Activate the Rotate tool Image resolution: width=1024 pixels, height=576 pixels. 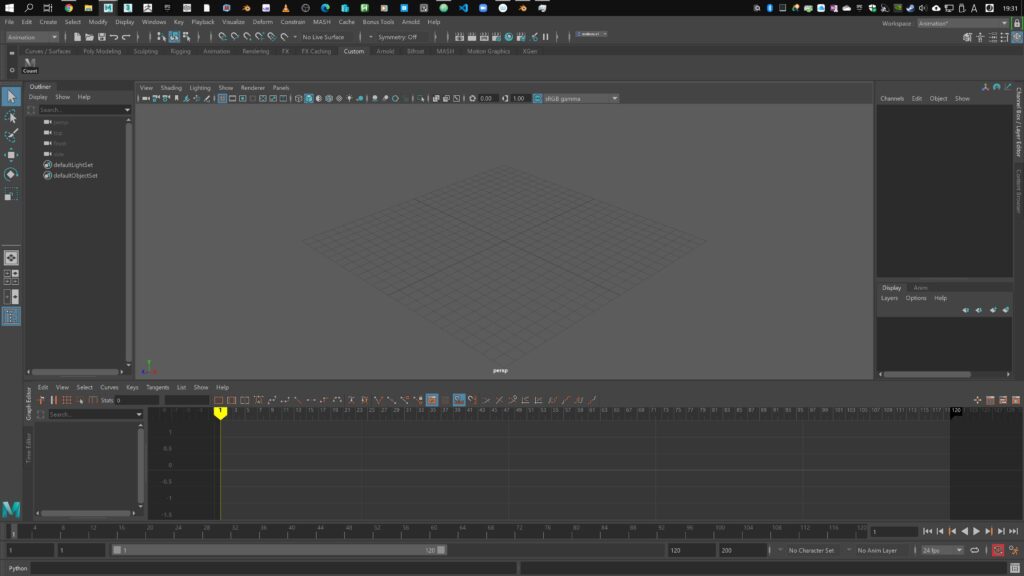[11, 174]
